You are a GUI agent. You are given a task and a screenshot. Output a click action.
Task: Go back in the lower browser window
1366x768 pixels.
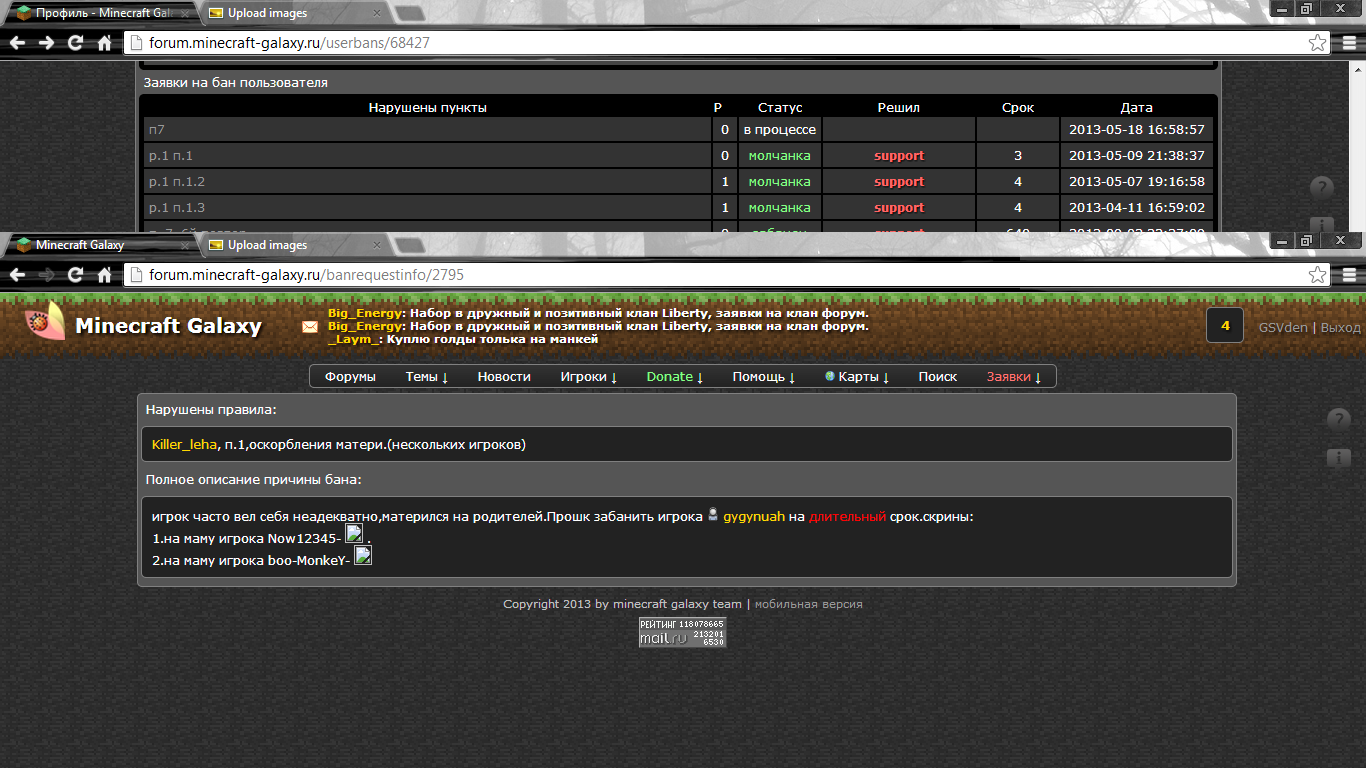click(18, 274)
